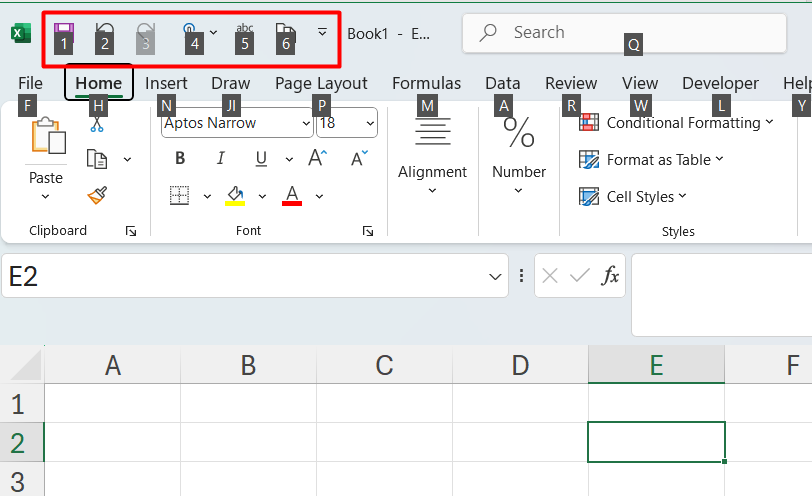
Task: Open the Review tab
Action: coord(571,83)
